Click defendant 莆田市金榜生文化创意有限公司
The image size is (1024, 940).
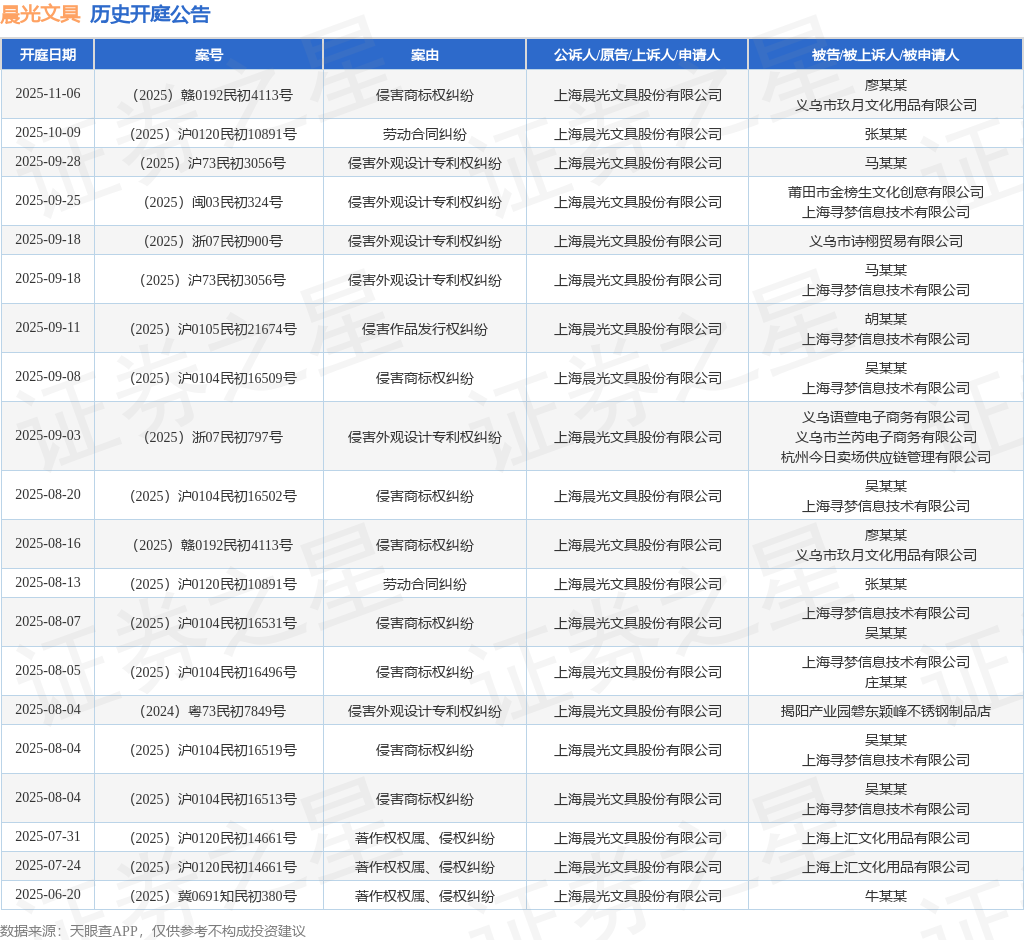pyautogui.click(x=886, y=192)
